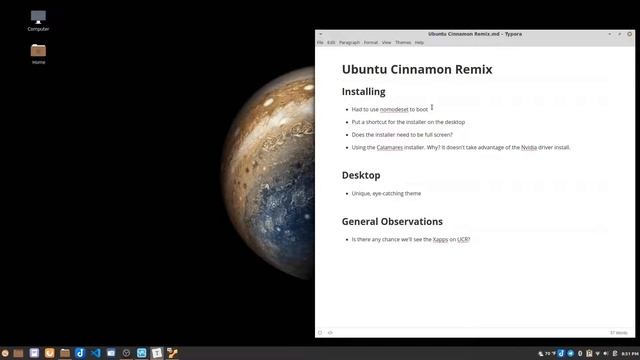Screen dimensions: 640x360
Task: Open the sound volume applet
Action: [606, 354]
